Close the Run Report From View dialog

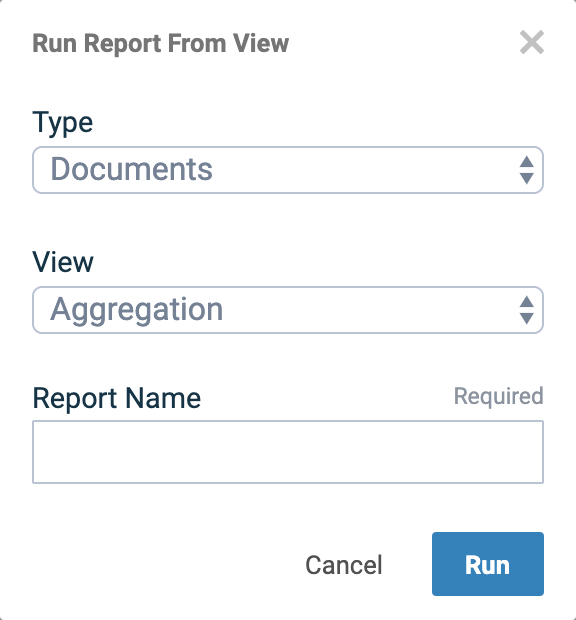click(532, 42)
